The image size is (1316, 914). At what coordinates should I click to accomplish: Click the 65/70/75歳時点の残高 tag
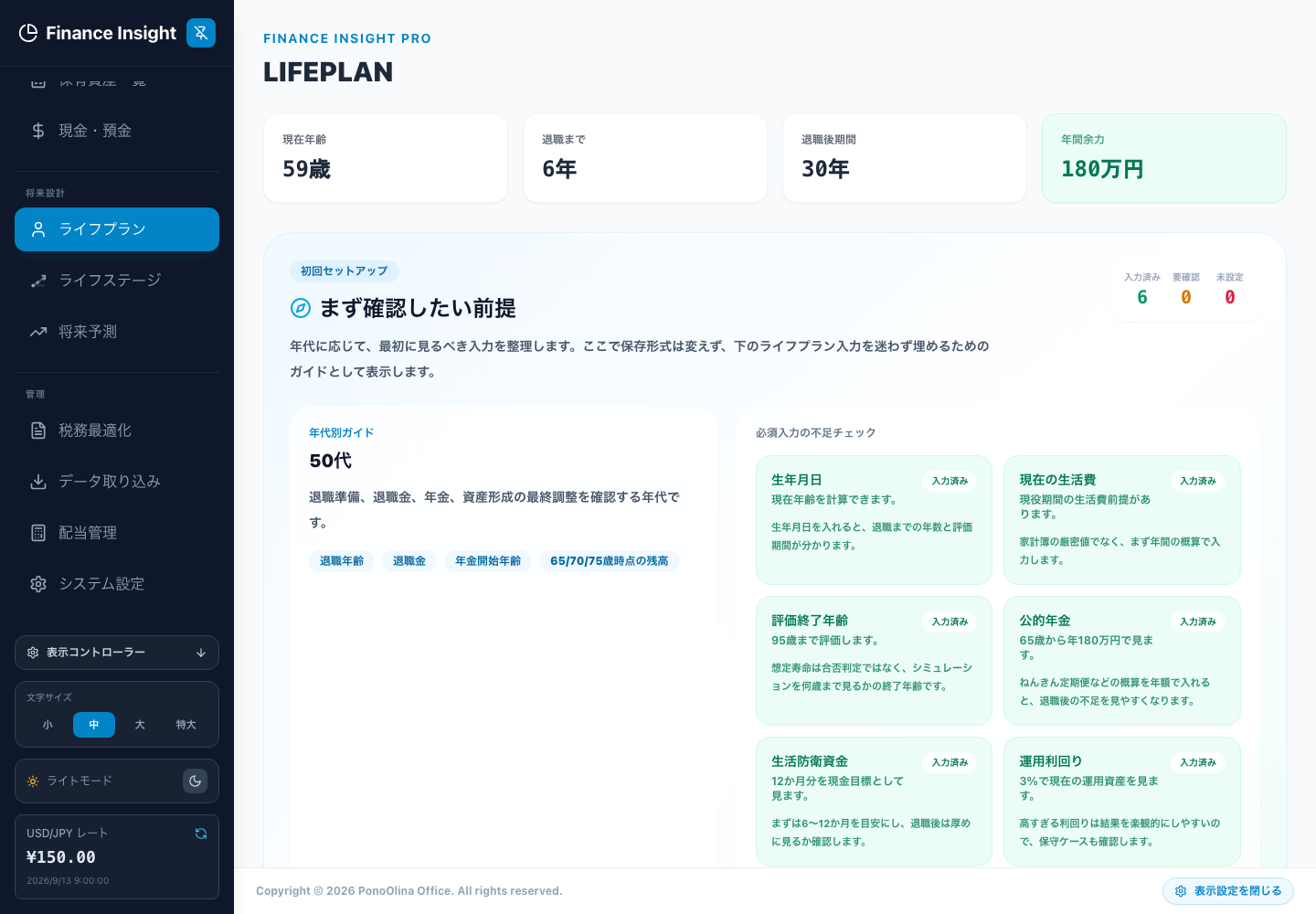610,561
